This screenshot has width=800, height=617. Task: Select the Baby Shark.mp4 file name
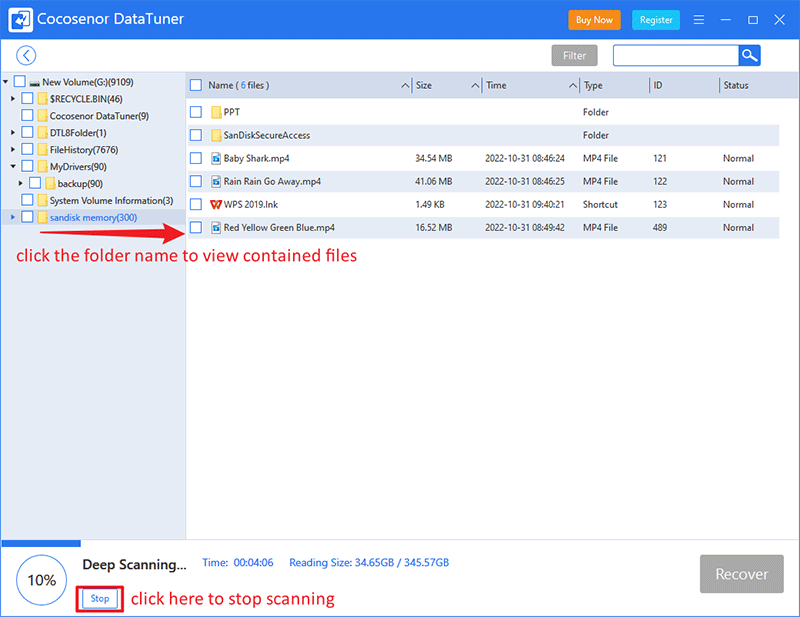257,158
